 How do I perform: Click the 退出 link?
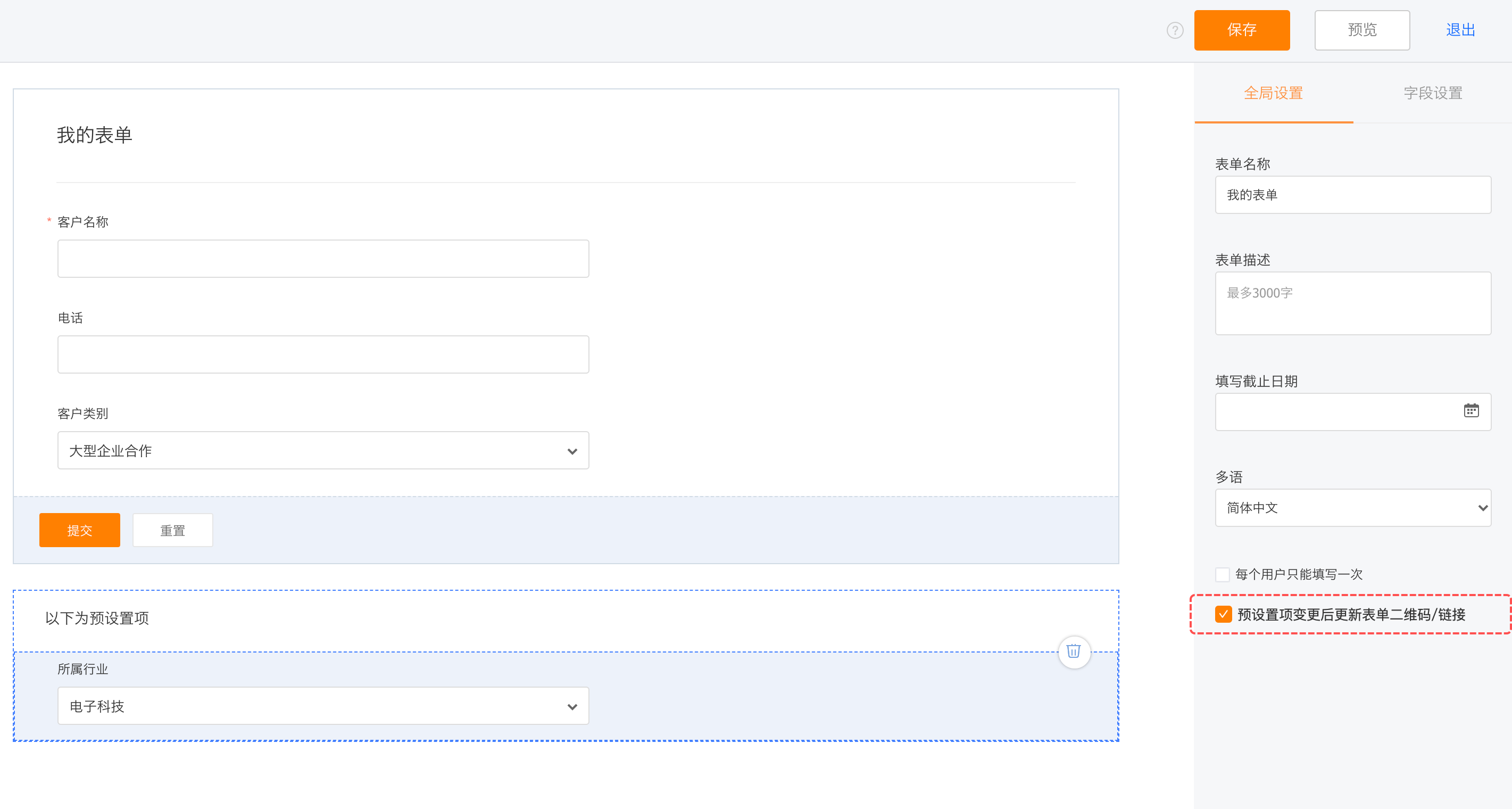point(1460,30)
